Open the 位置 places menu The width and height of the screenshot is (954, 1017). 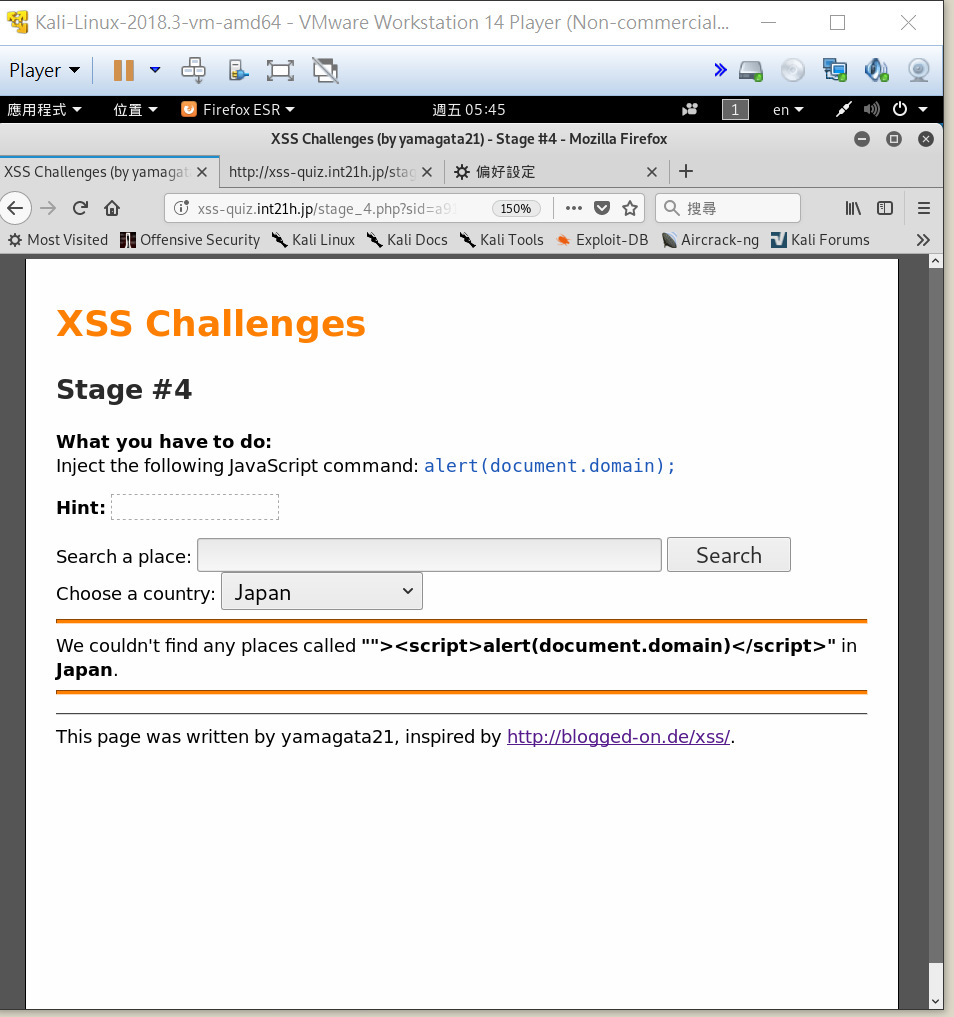[x=135, y=110]
